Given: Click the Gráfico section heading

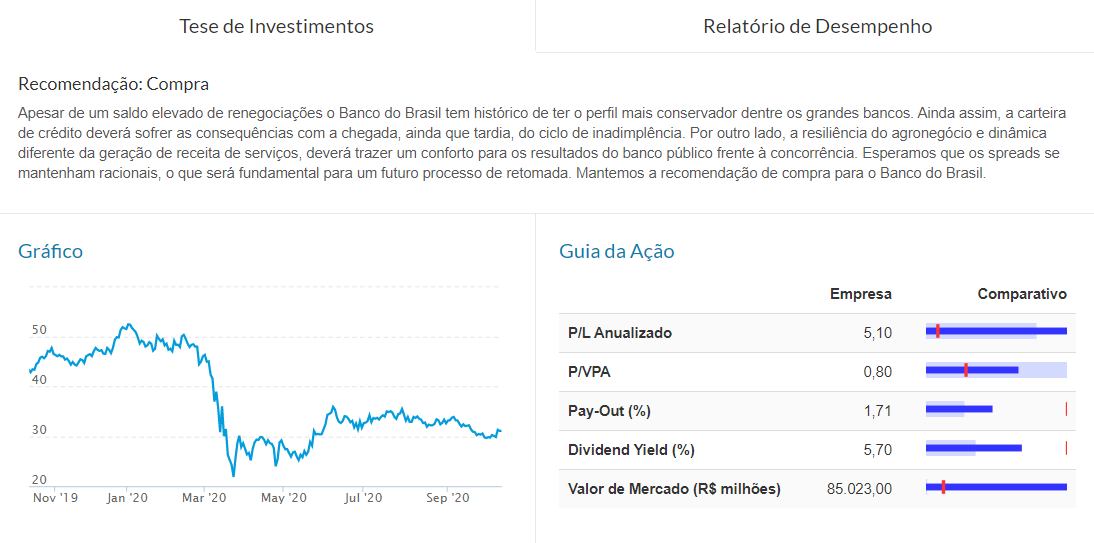Looking at the screenshot, I should [50, 251].
